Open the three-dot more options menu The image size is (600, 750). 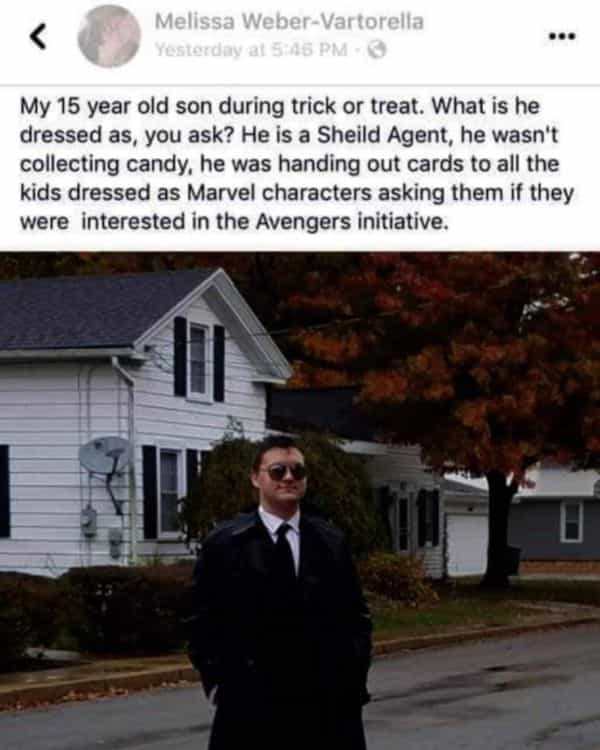click(x=562, y=36)
